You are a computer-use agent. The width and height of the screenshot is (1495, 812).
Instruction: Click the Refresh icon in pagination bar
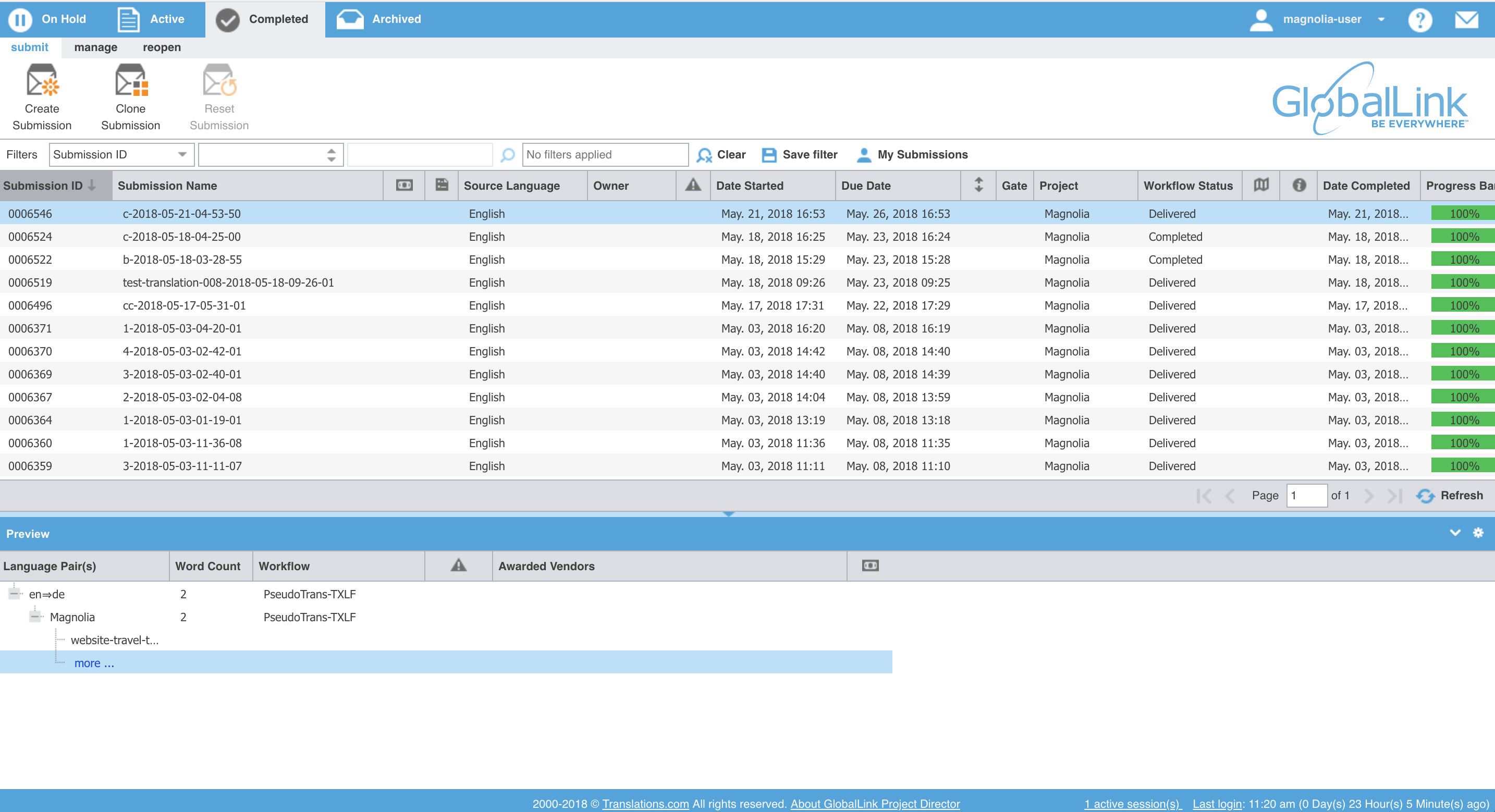tap(1425, 496)
